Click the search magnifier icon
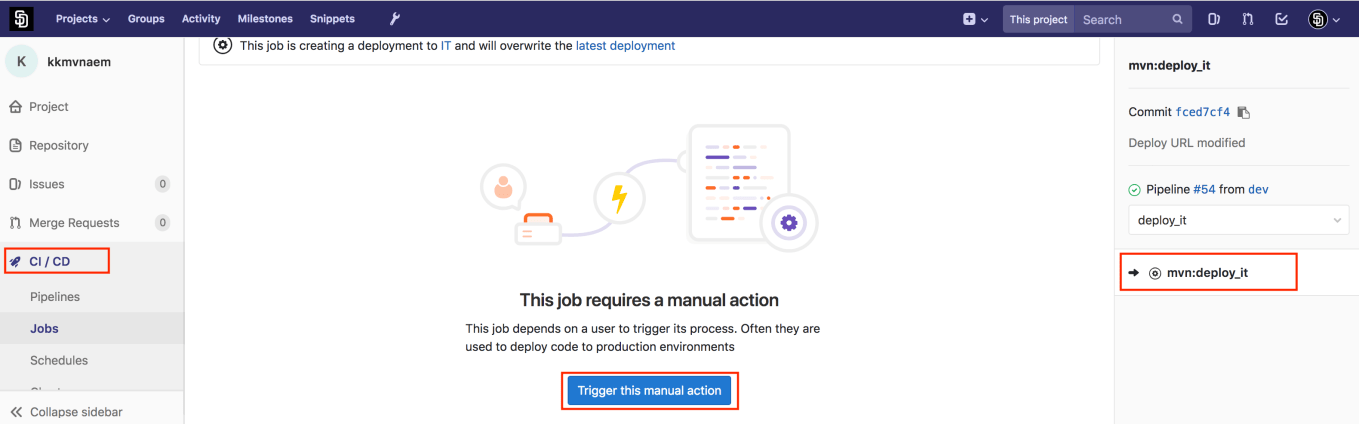The height and width of the screenshot is (424, 1359). coord(1178,19)
